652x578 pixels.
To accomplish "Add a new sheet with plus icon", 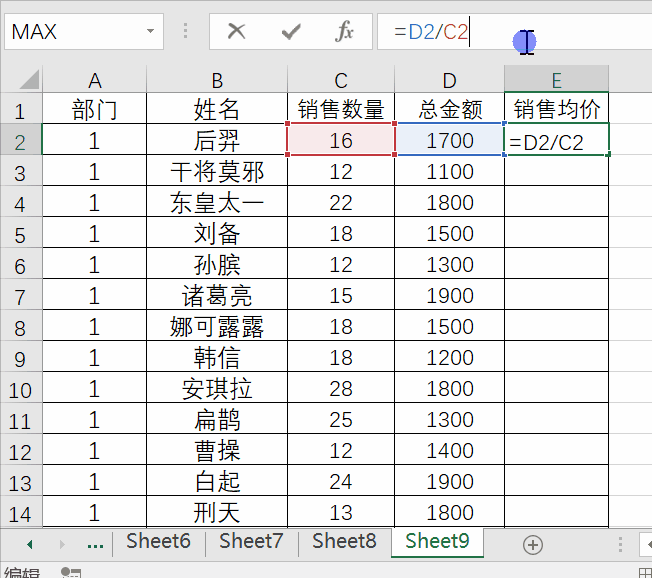I will tap(533, 545).
